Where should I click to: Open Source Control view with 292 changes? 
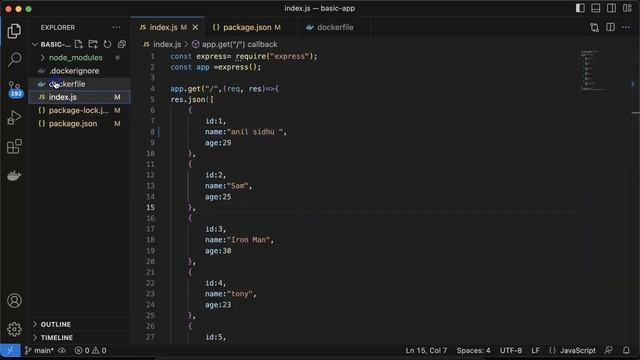point(15,89)
